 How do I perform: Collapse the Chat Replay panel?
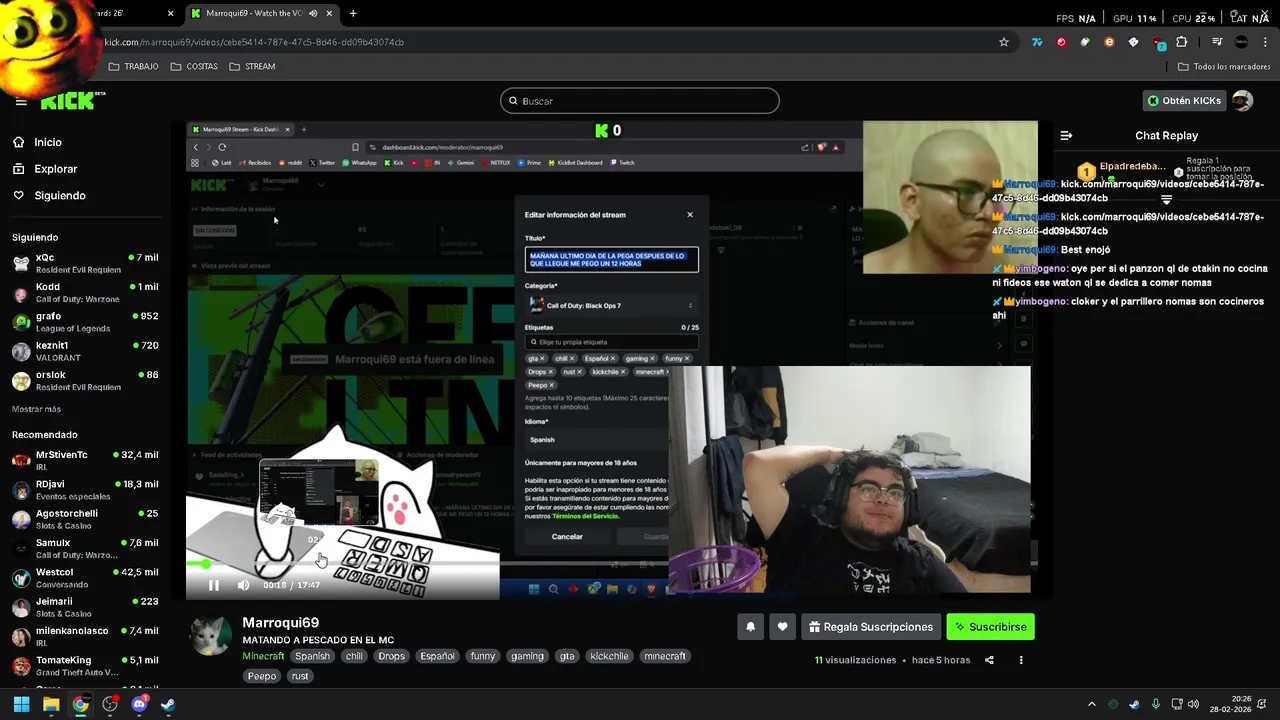click(1066, 135)
